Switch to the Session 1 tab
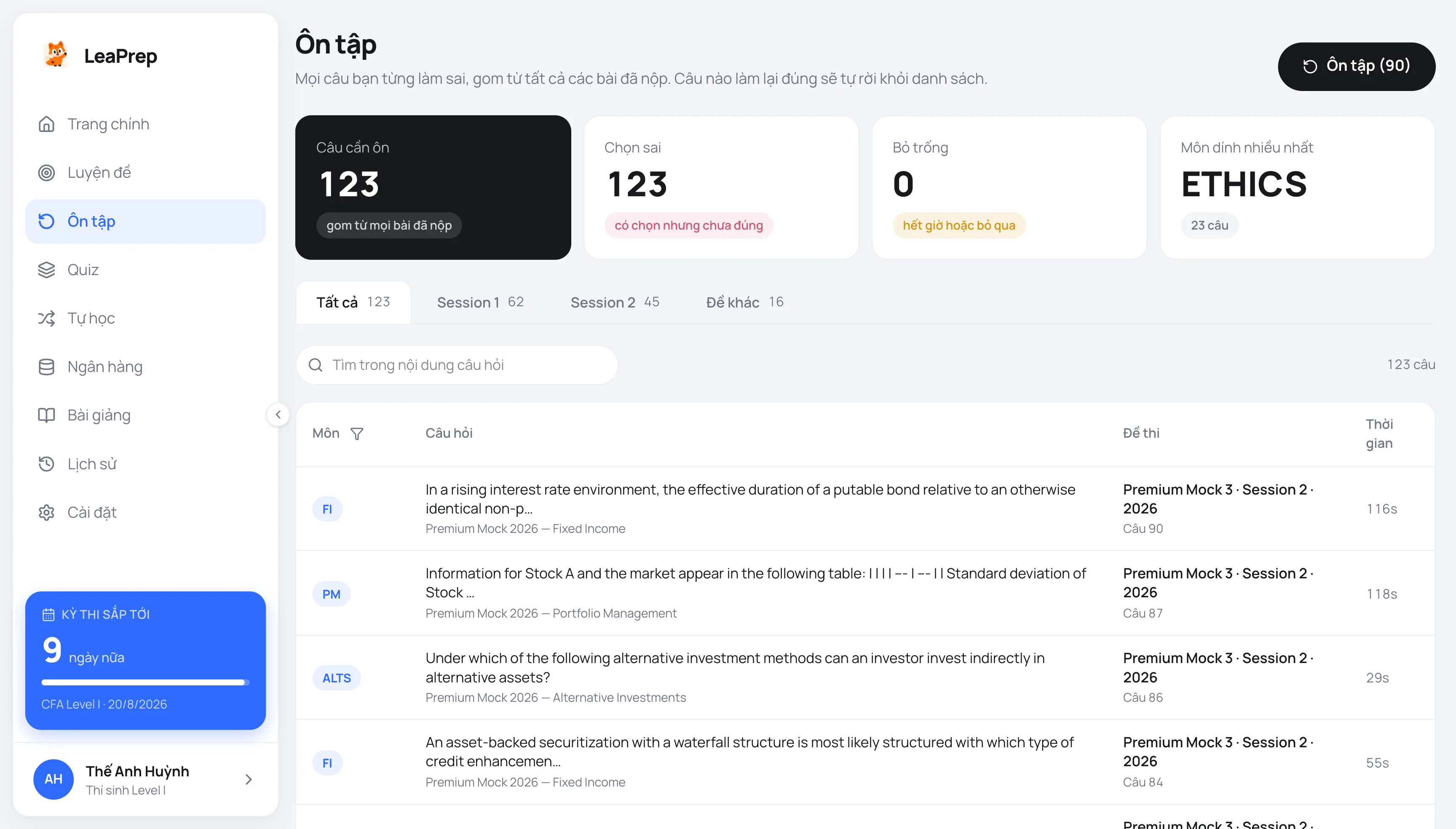1456x829 pixels. pyautogui.click(x=480, y=302)
